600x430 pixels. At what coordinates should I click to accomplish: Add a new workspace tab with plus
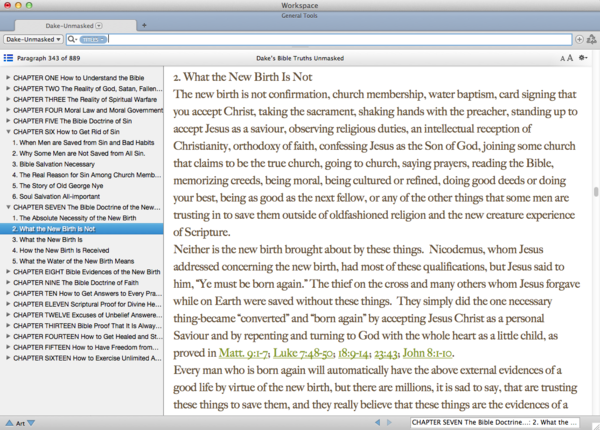(144, 25)
